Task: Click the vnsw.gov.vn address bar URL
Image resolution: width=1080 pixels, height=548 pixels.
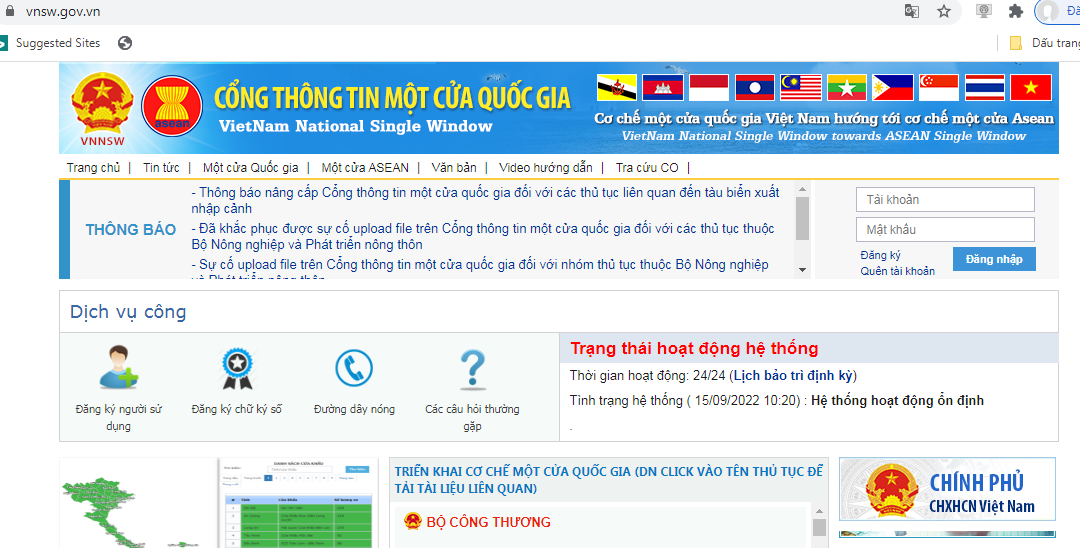Action: coord(63,11)
